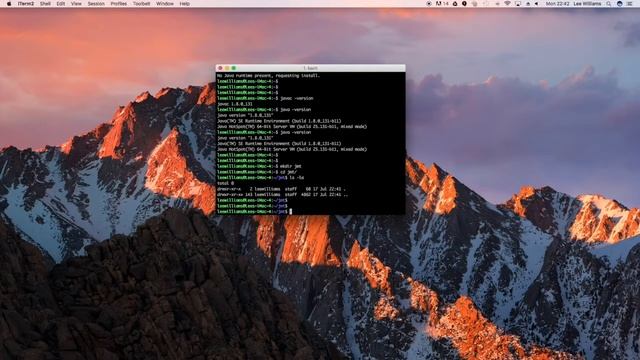Click the 'javac 1.8.0_131' output line

click(x=235, y=104)
